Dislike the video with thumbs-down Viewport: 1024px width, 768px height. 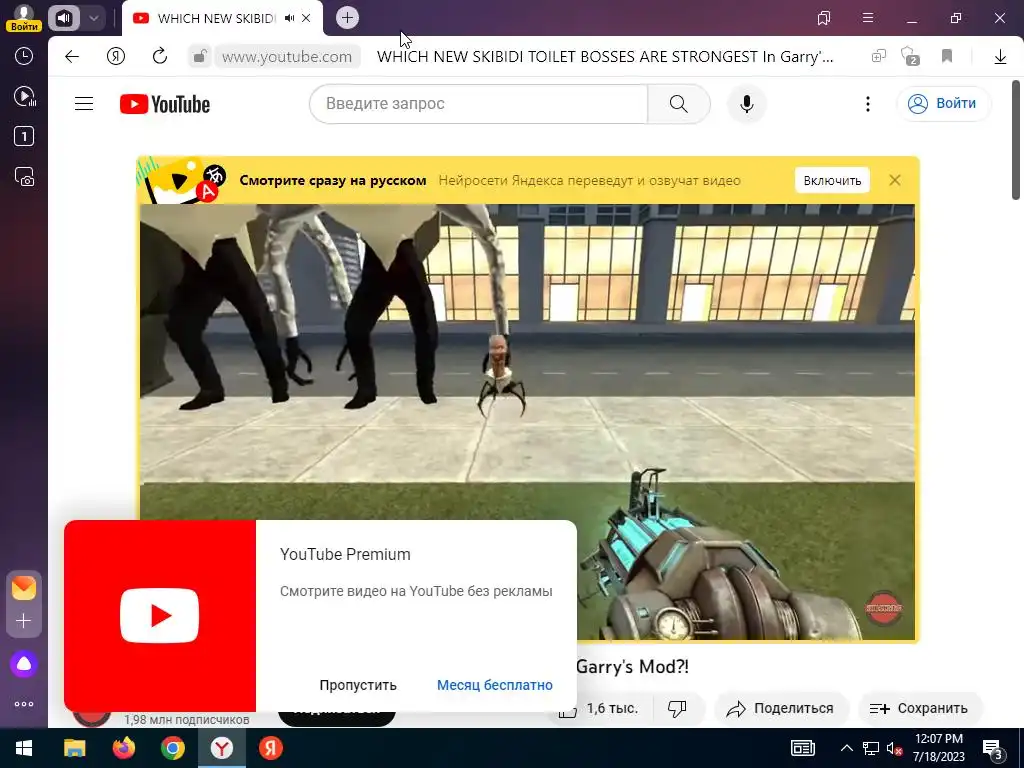tap(677, 709)
